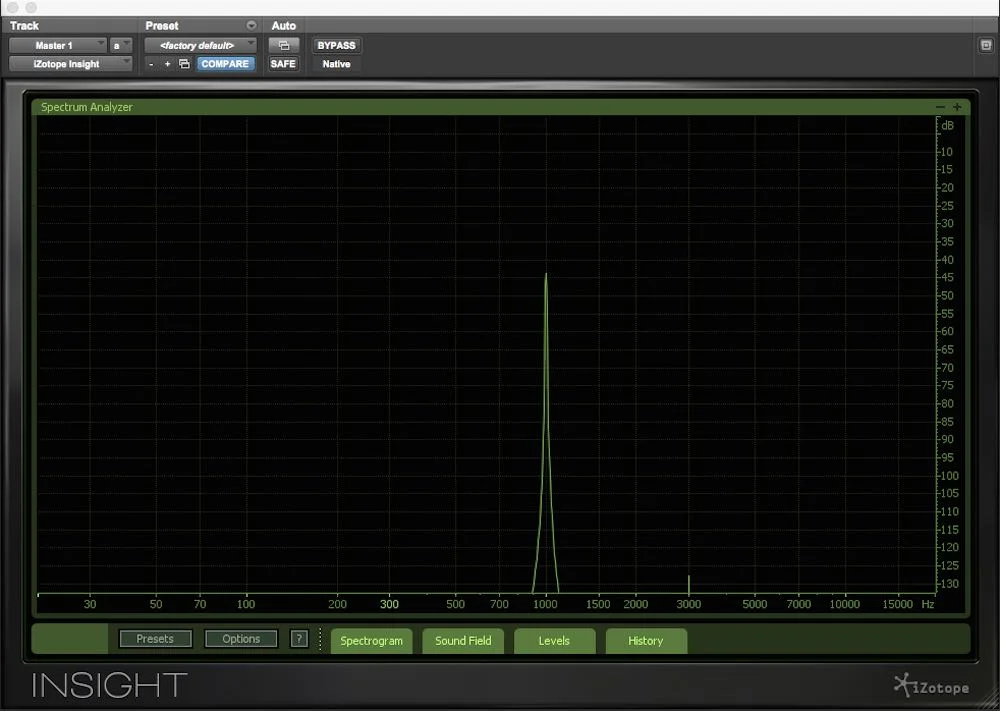Click the INSIGHT product name
Viewport: 1000px width, 711px height.
pos(109,685)
